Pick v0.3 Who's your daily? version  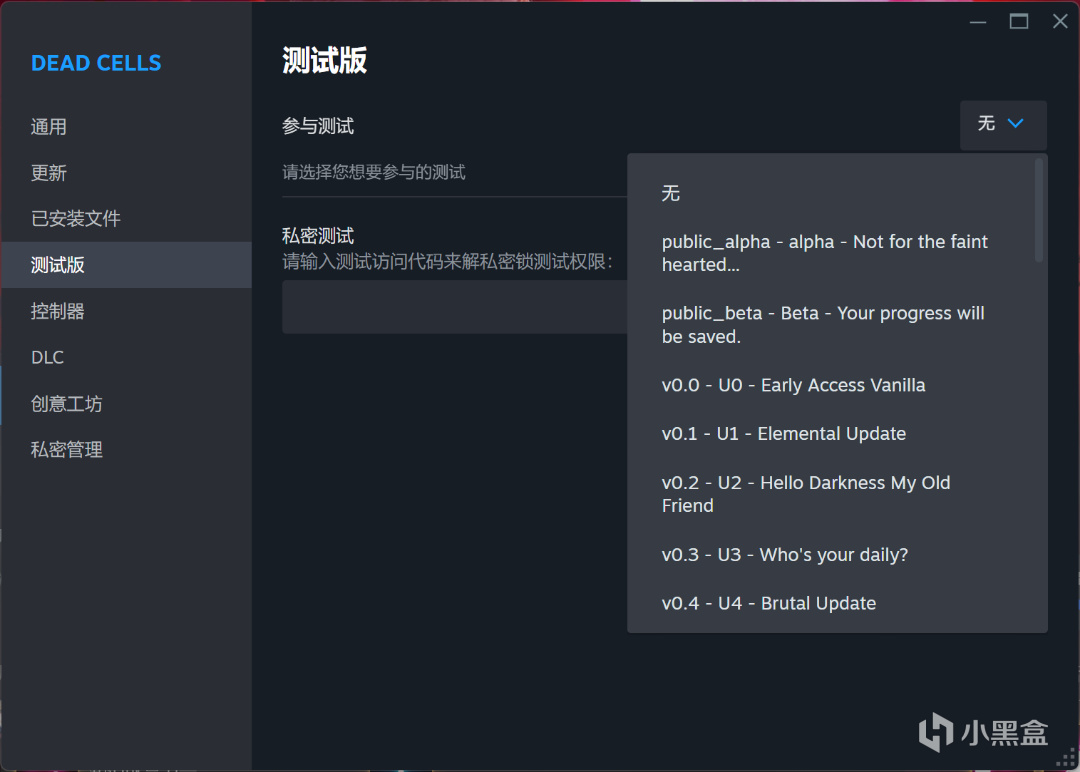[x=784, y=554]
